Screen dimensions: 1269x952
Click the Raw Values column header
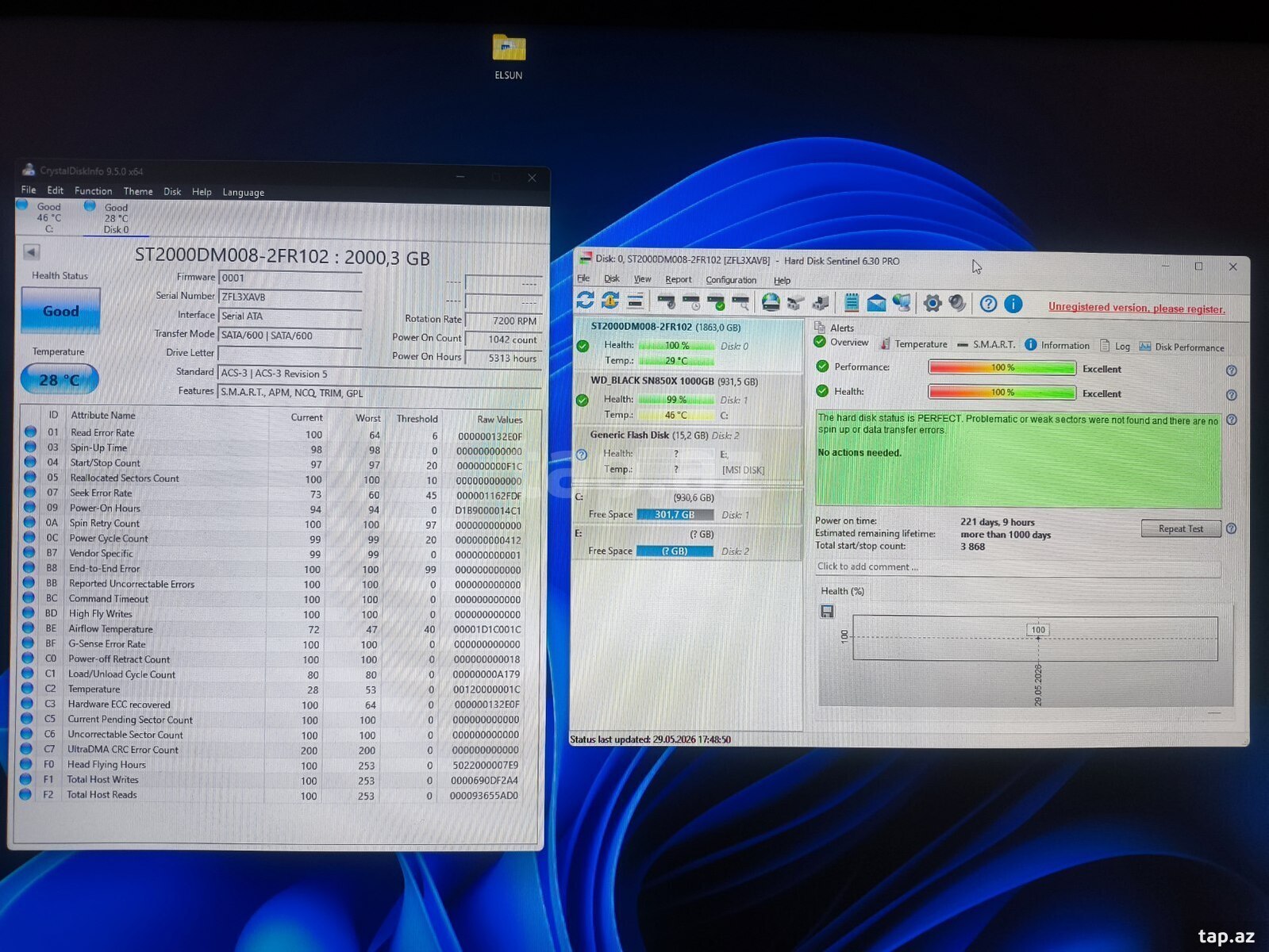[500, 420]
